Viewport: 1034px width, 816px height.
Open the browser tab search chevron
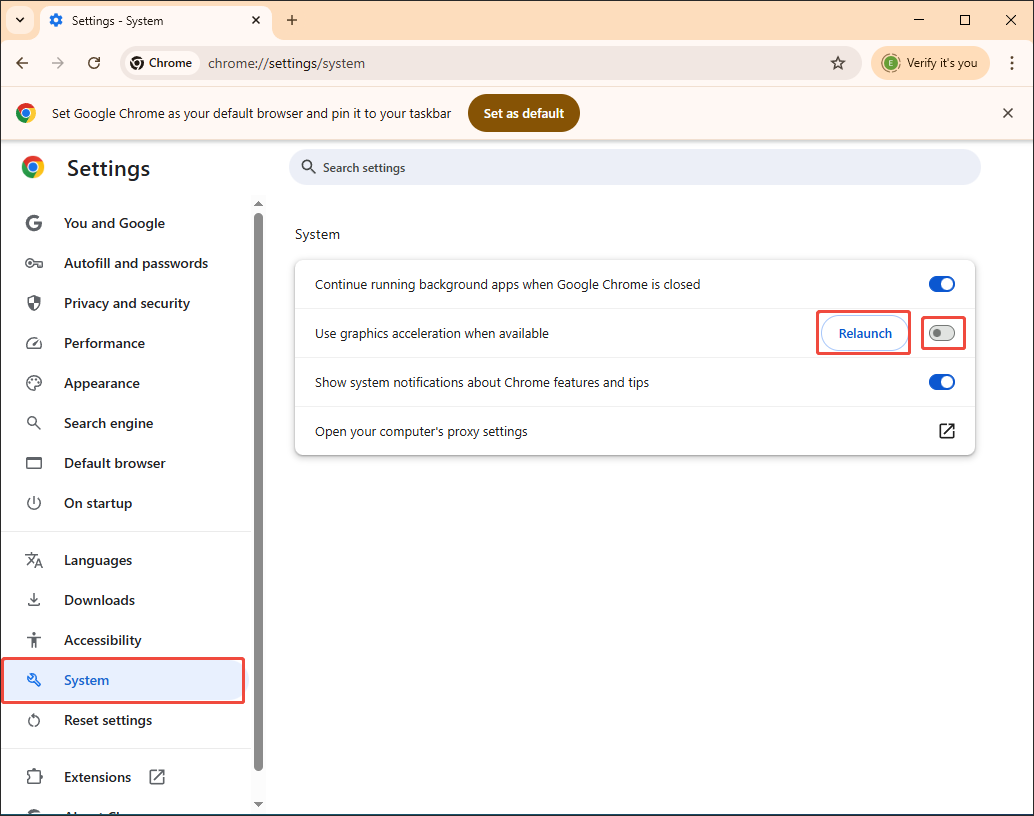[x=20, y=20]
